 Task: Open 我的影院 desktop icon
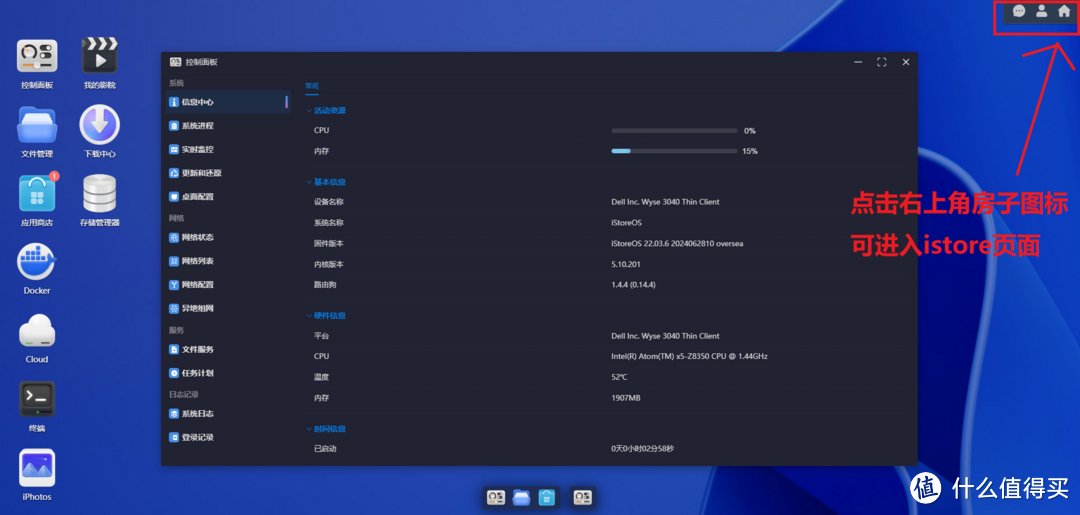coord(99,57)
